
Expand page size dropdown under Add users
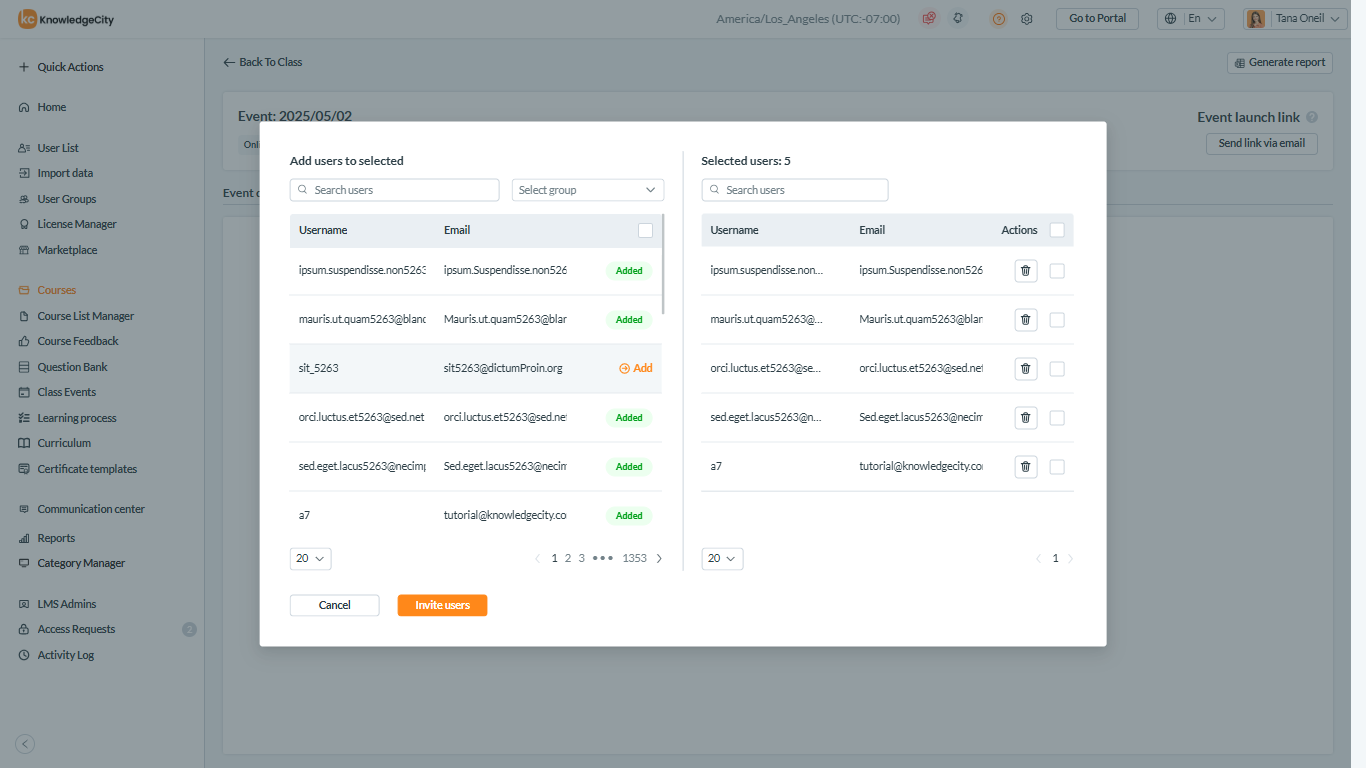(x=311, y=559)
